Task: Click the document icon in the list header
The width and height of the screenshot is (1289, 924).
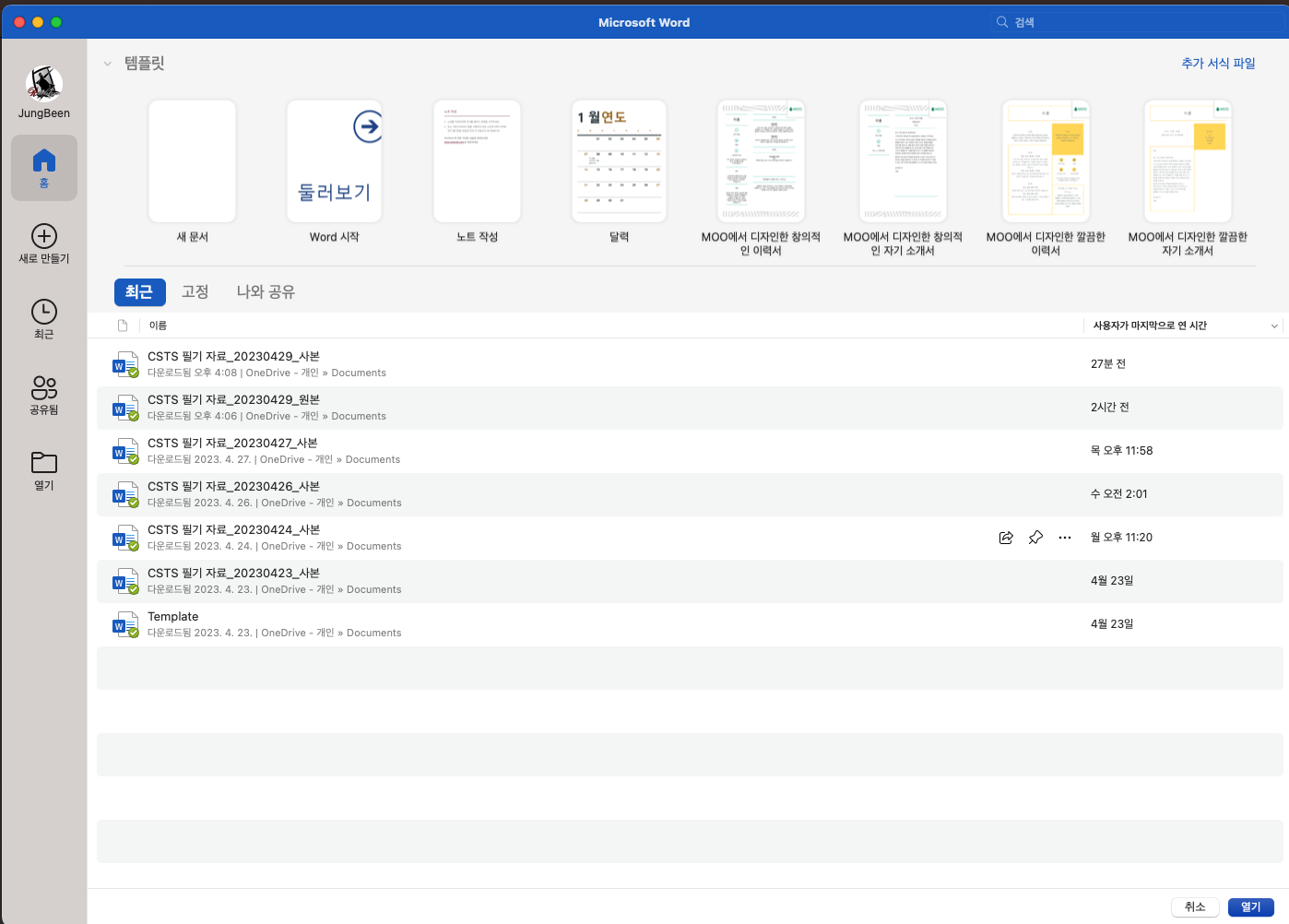Action: (x=123, y=326)
